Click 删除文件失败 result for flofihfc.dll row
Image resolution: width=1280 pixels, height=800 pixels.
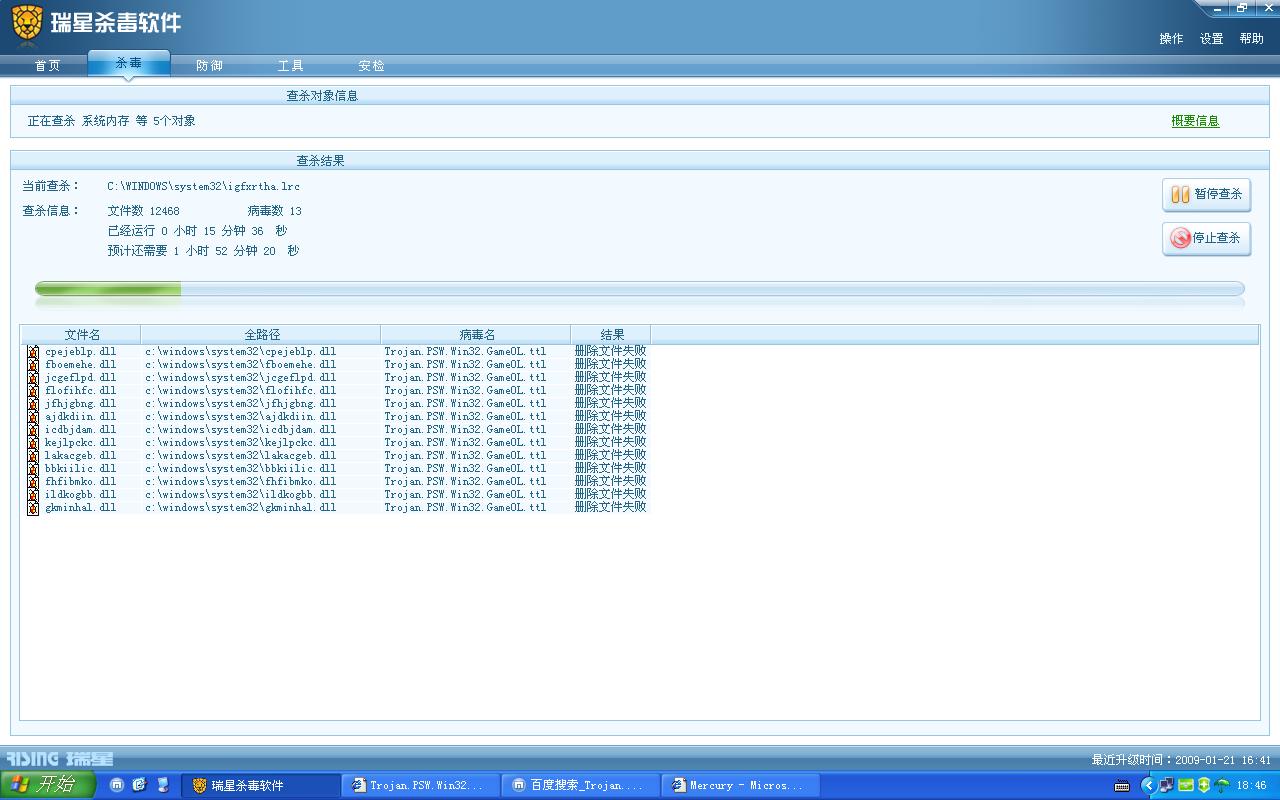click(610, 391)
